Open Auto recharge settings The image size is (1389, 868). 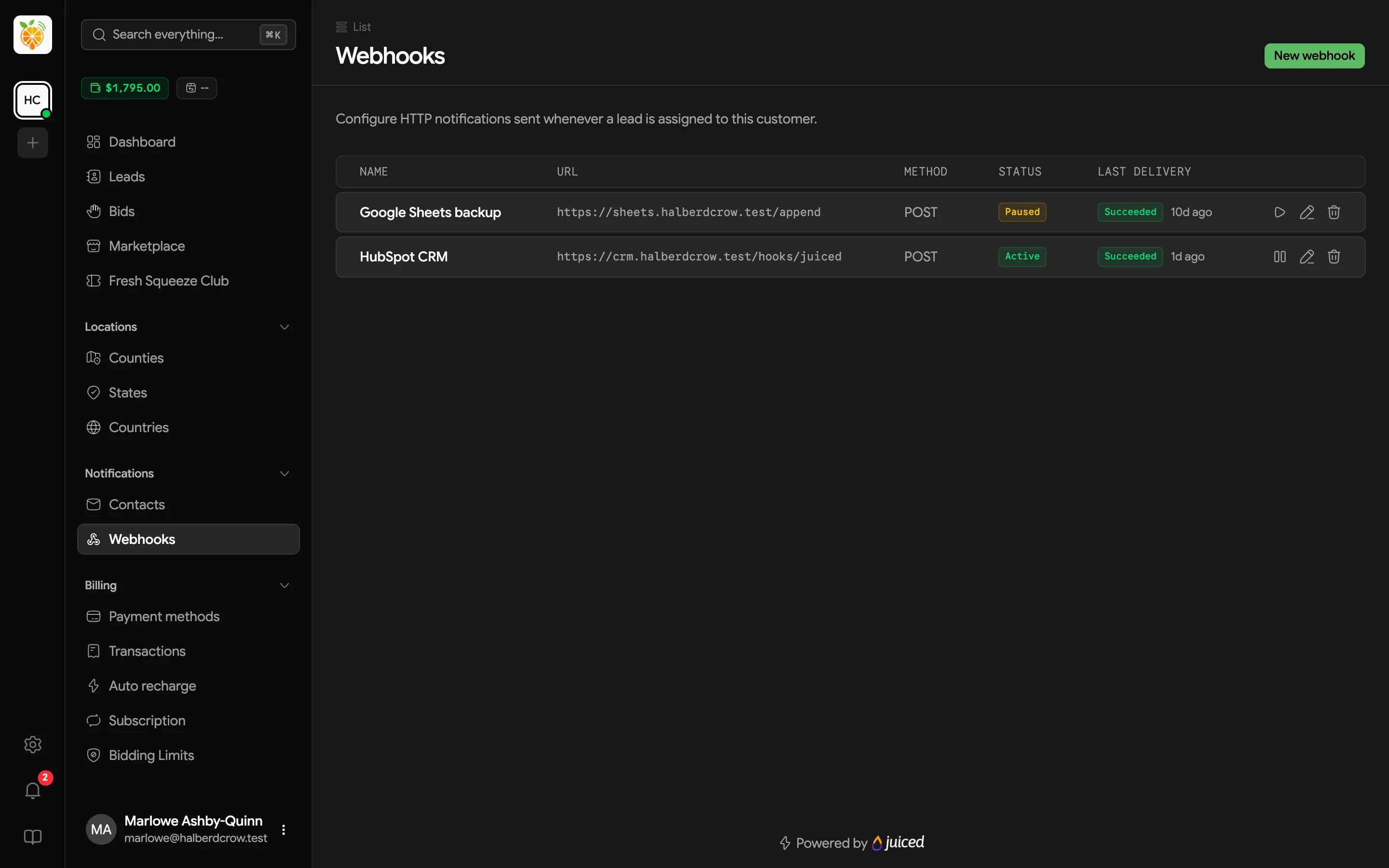(x=188, y=686)
